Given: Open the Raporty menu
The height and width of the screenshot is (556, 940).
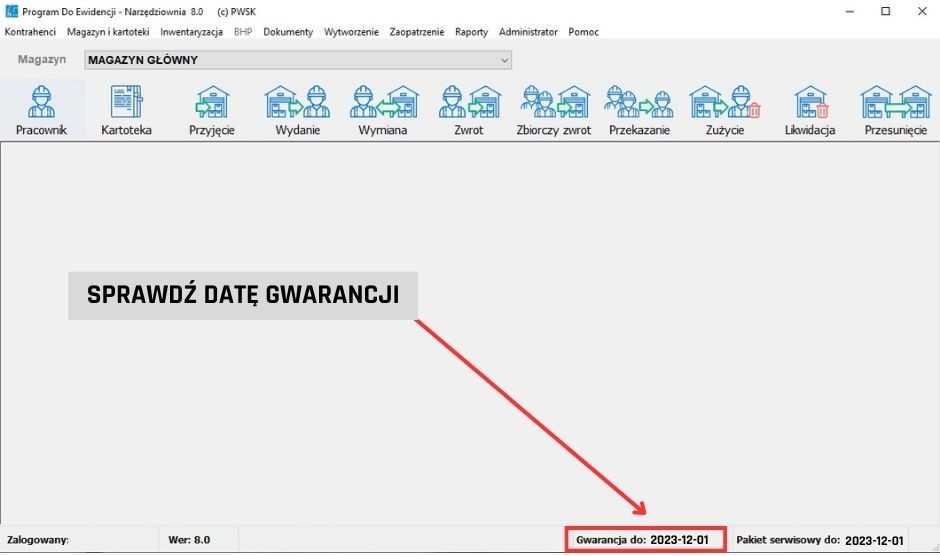Looking at the screenshot, I should pos(471,32).
